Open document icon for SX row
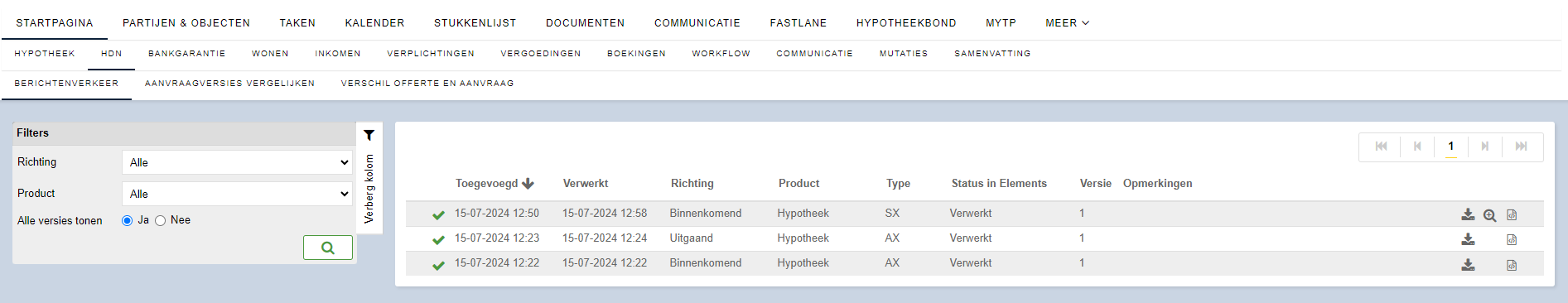Image resolution: width=1568 pixels, height=303 pixels. [1512, 215]
